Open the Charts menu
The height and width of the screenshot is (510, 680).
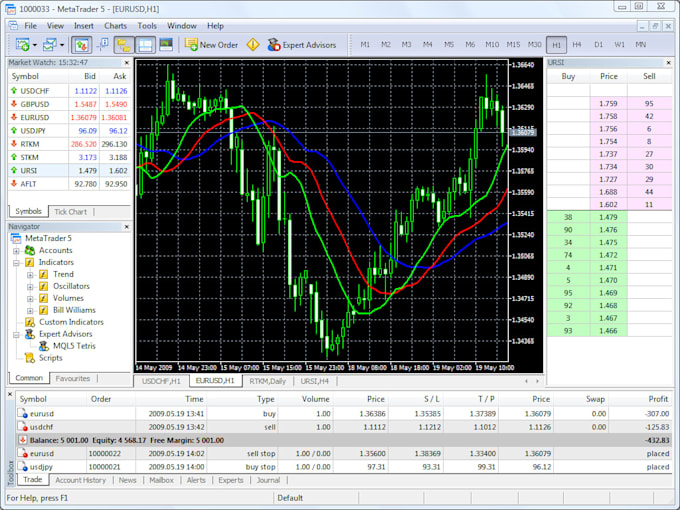115,26
